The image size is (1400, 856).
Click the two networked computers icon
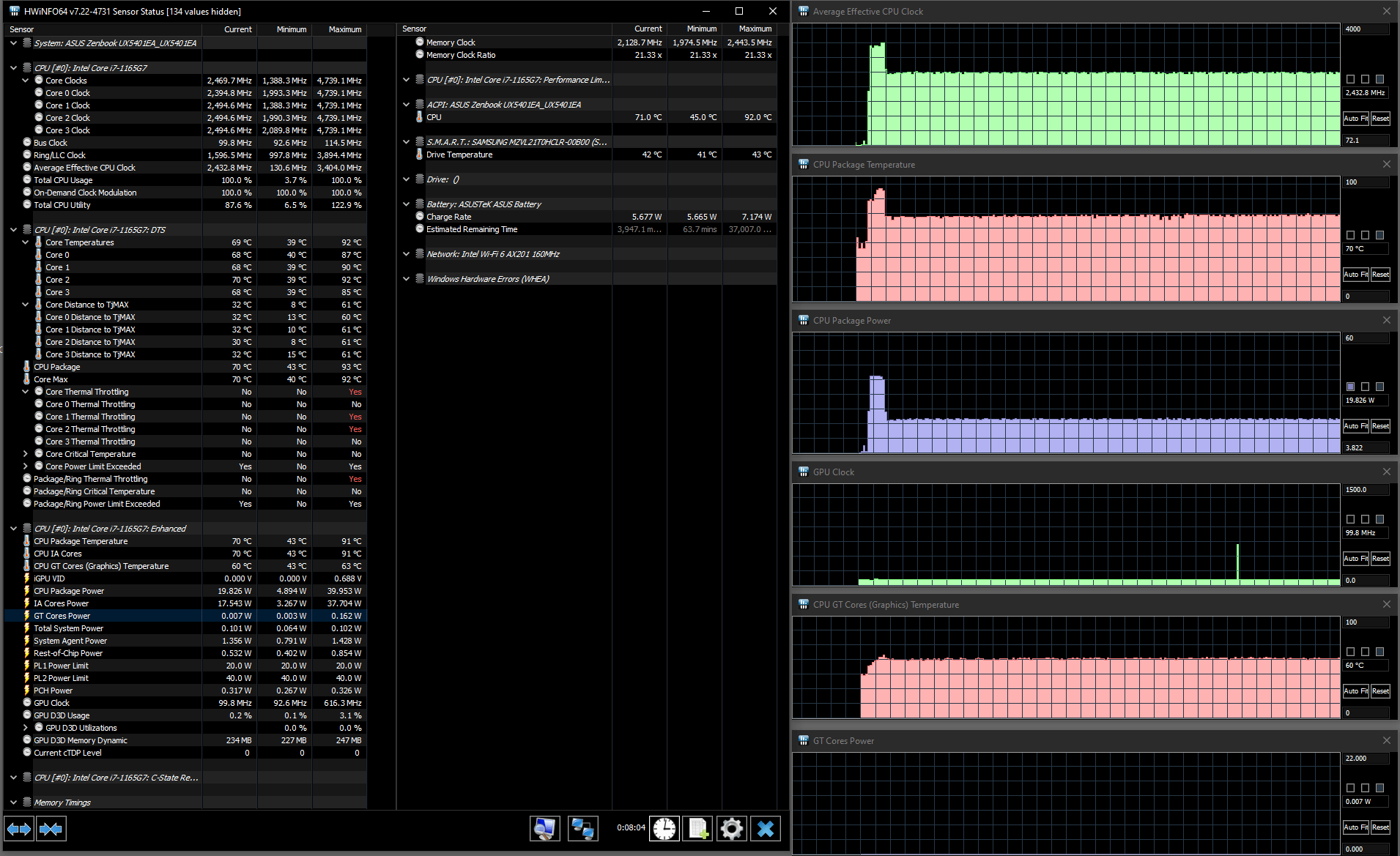pos(582,829)
